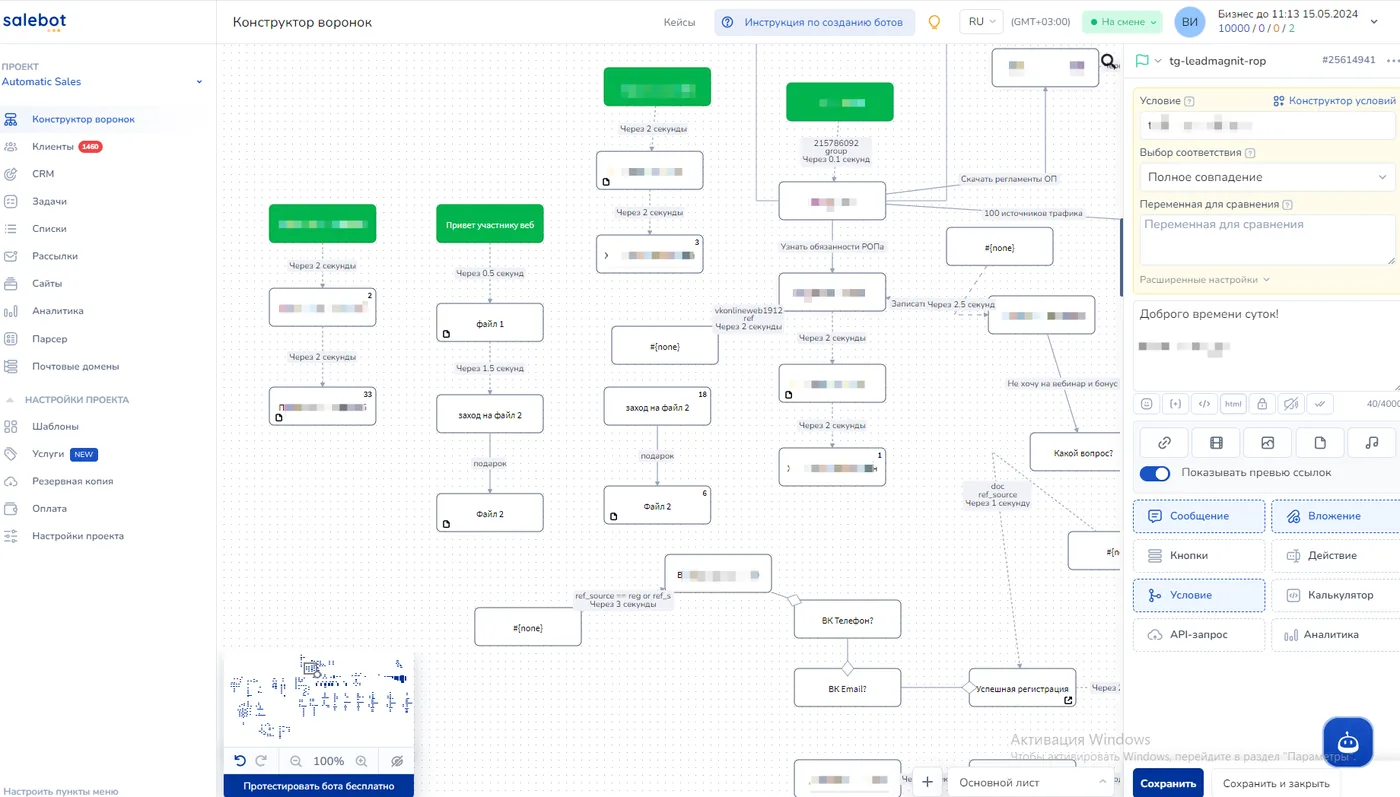Go to Рассылки in the sidebar
This screenshot has width=1400, height=797.
pos(55,256)
